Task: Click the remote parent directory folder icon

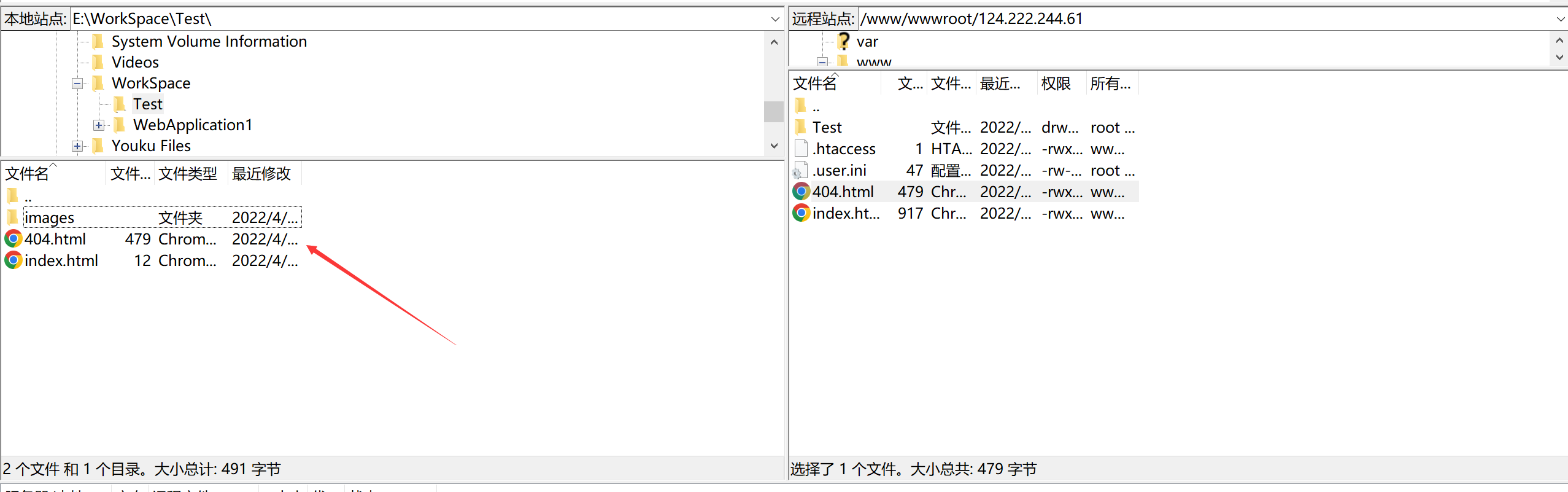Action: [800, 106]
